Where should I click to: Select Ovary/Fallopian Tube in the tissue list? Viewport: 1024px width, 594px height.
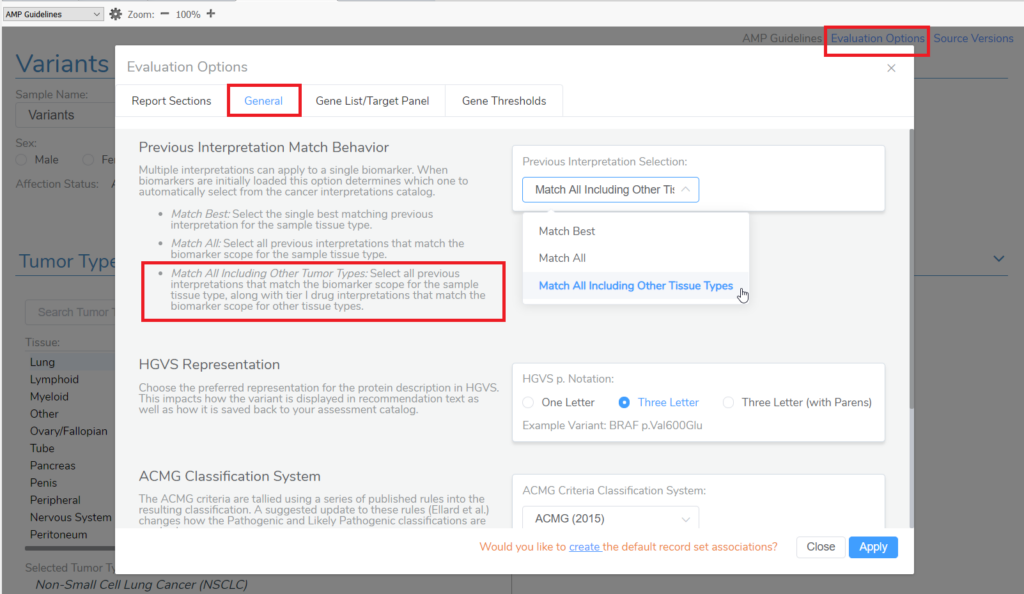click(x=69, y=439)
